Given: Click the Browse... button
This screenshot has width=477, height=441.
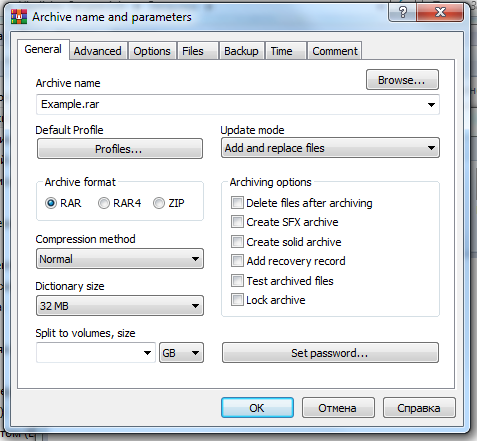Looking at the screenshot, I should (402, 80).
